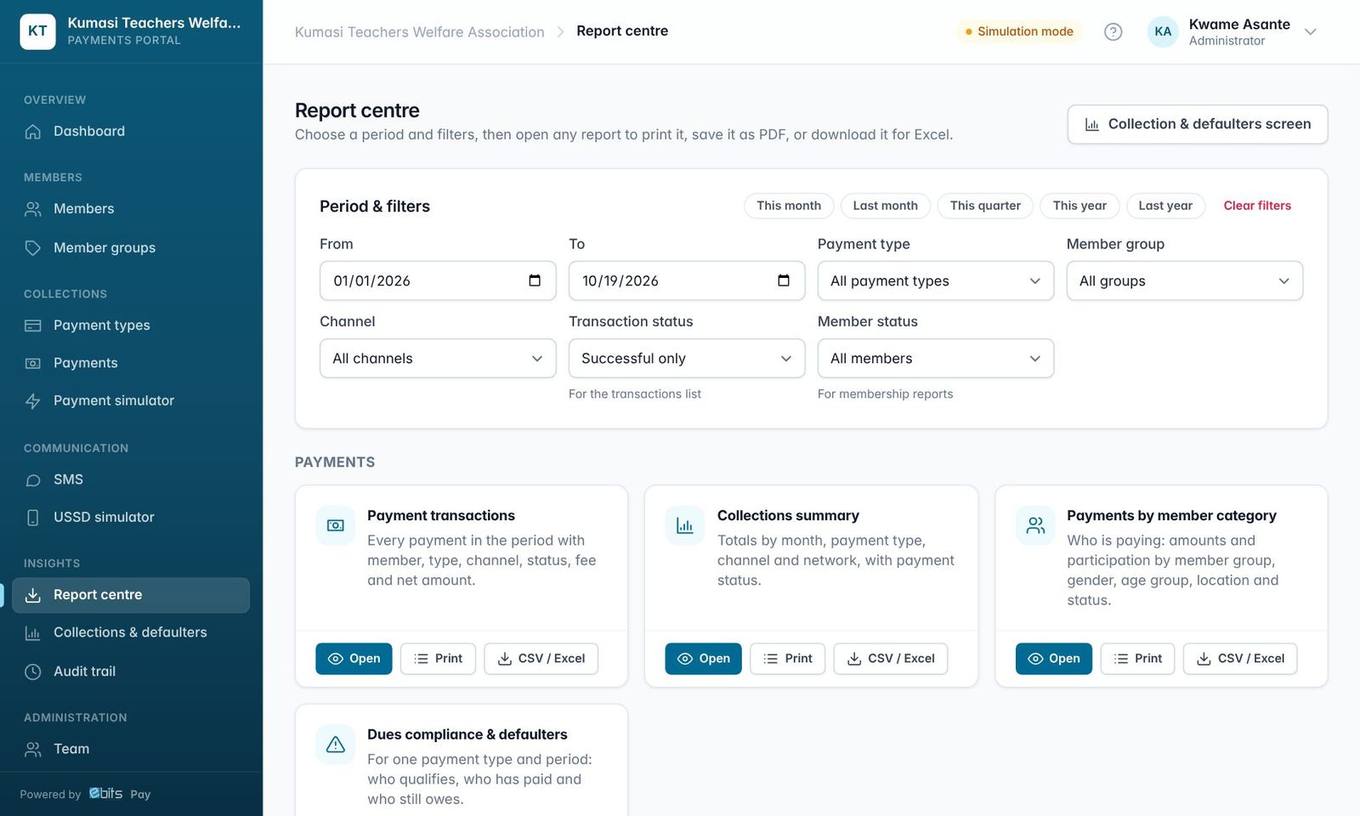This screenshot has width=1360, height=816.
Task: Click the From date input field
Action: (438, 281)
